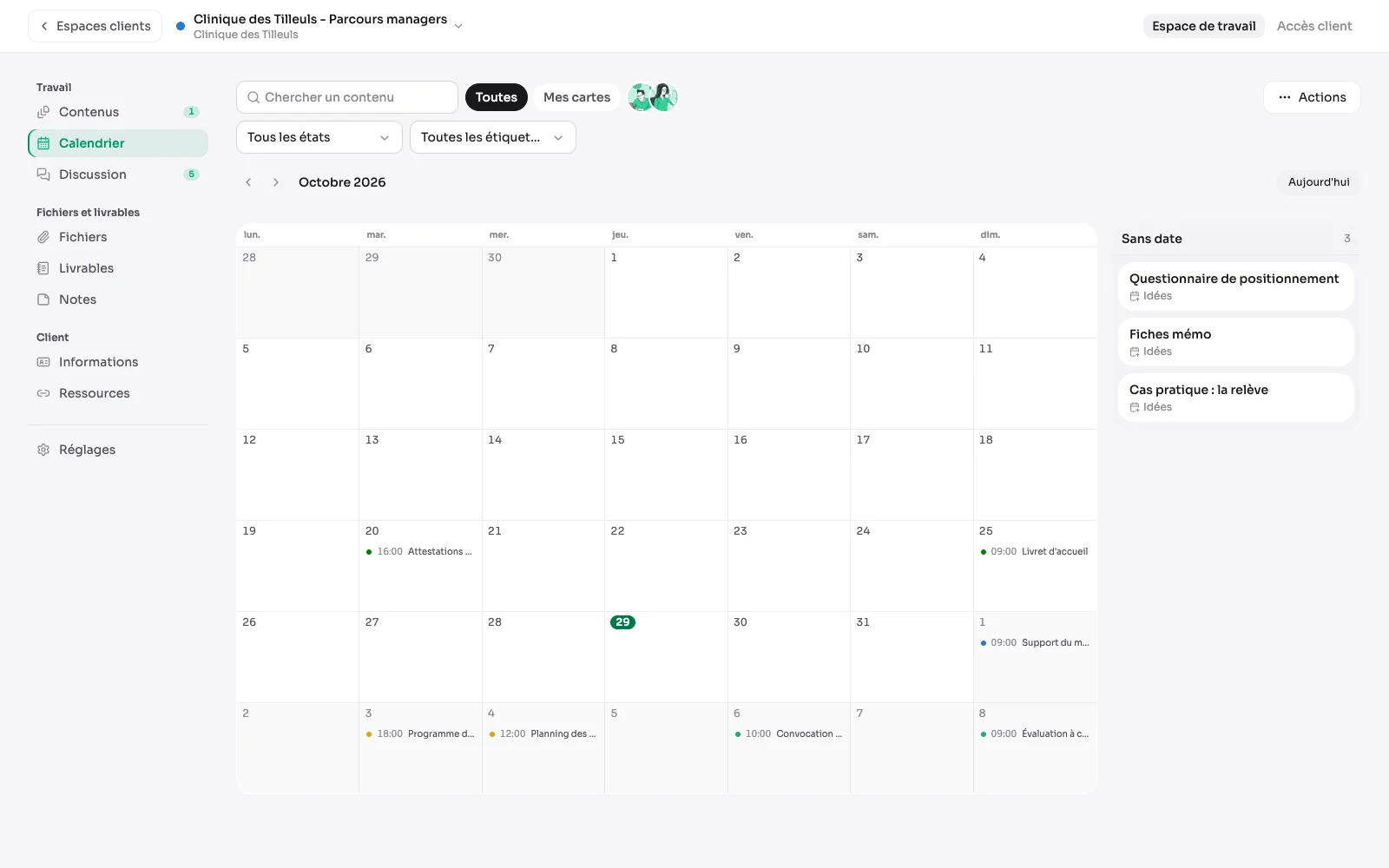1389x868 pixels.
Task: Open the Fichiers section
Action: click(118, 237)
